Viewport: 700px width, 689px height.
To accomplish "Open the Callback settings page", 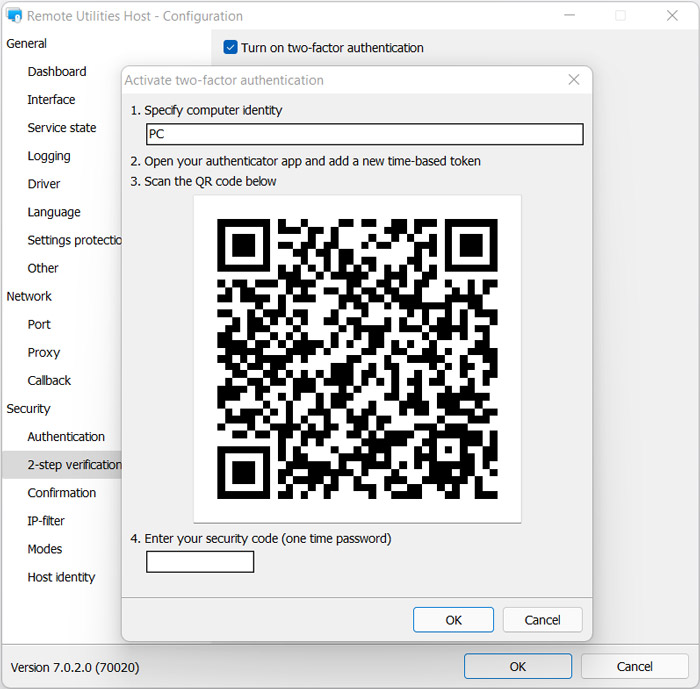I will 49,380.
